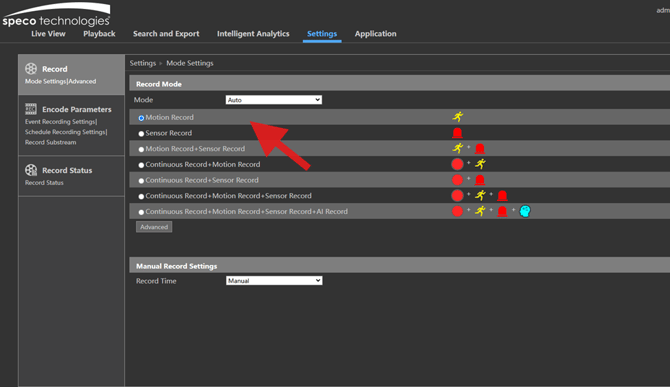Image resolution: width=670 pixels, height=387 pixels.
Task: Open the Intelligent Analytics tab
Action: click(253, 34)
